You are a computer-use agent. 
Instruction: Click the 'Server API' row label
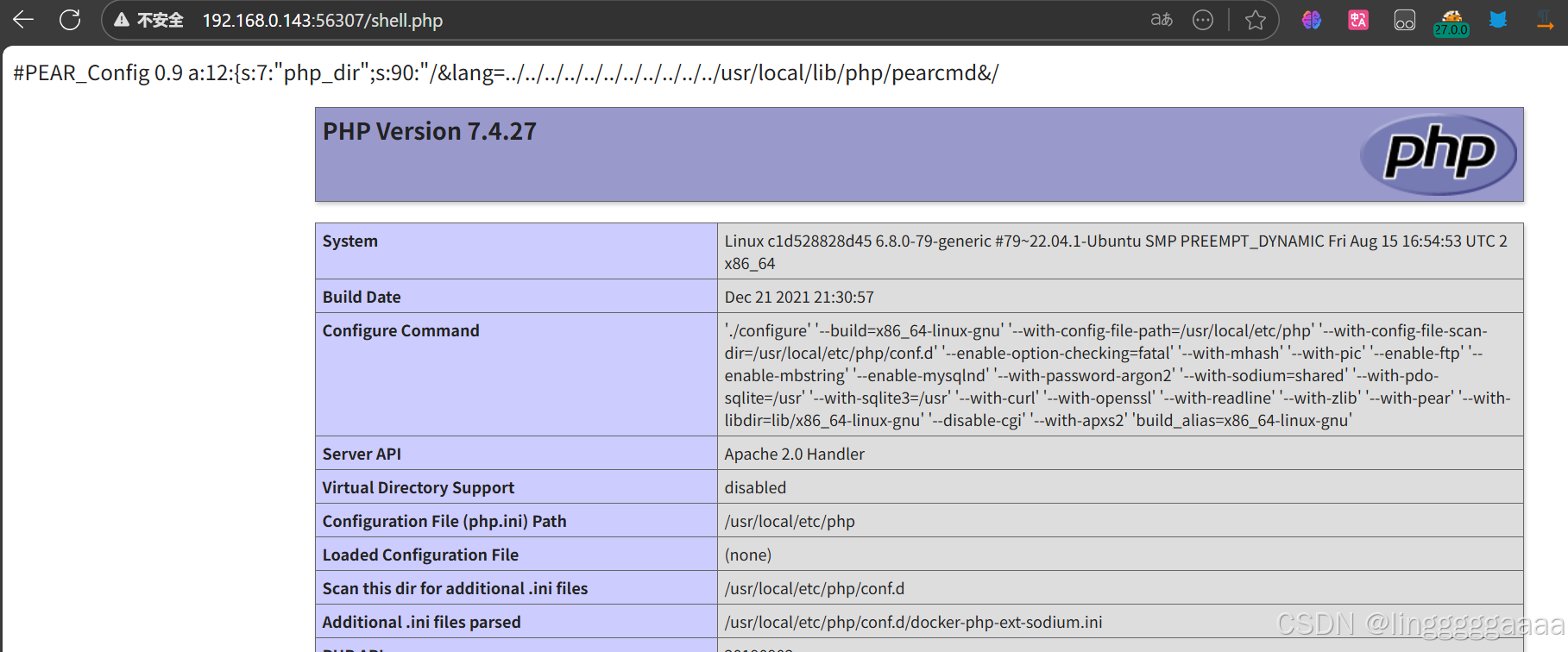pos(362,454)
